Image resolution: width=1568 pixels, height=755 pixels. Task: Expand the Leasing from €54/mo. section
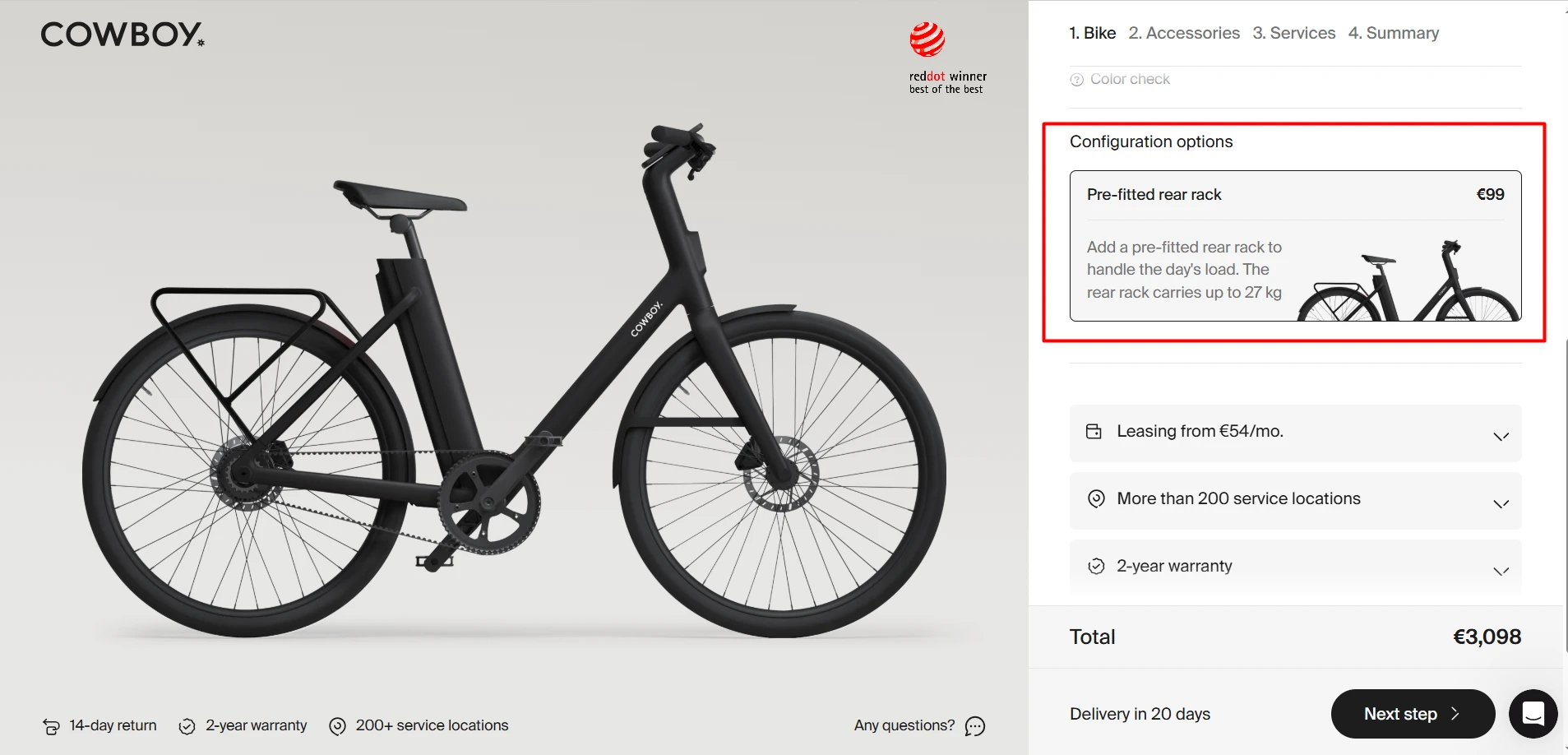[1295, 433]
